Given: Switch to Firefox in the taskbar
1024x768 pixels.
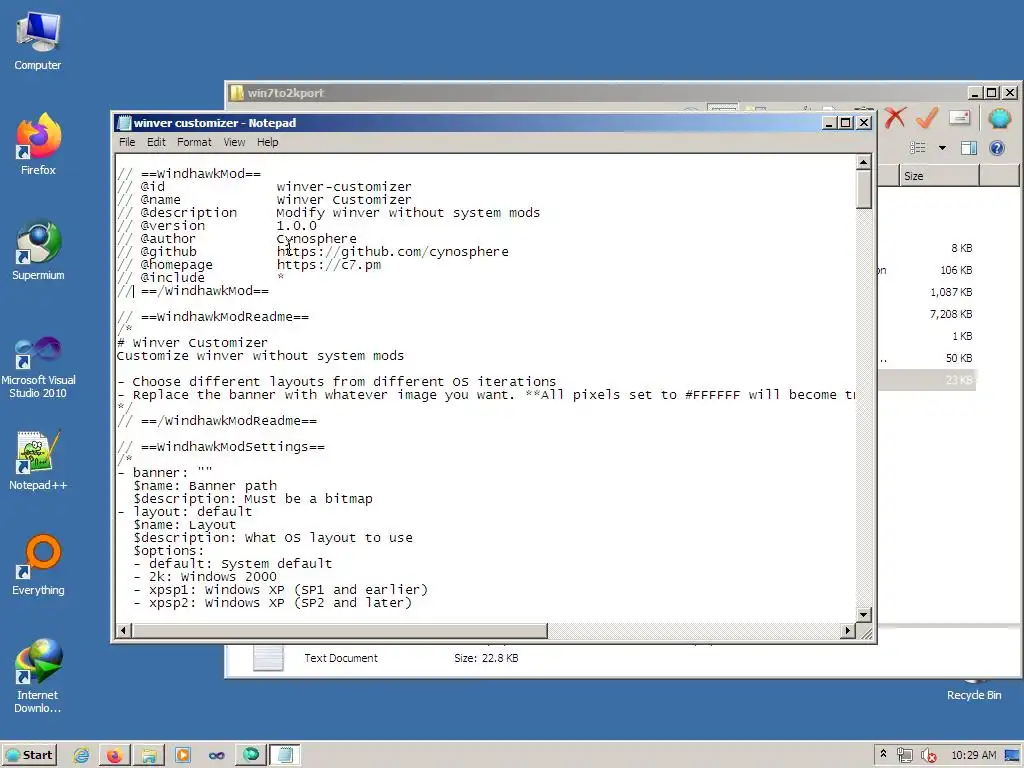Looking at the screenshot, I should click(114, 755).
